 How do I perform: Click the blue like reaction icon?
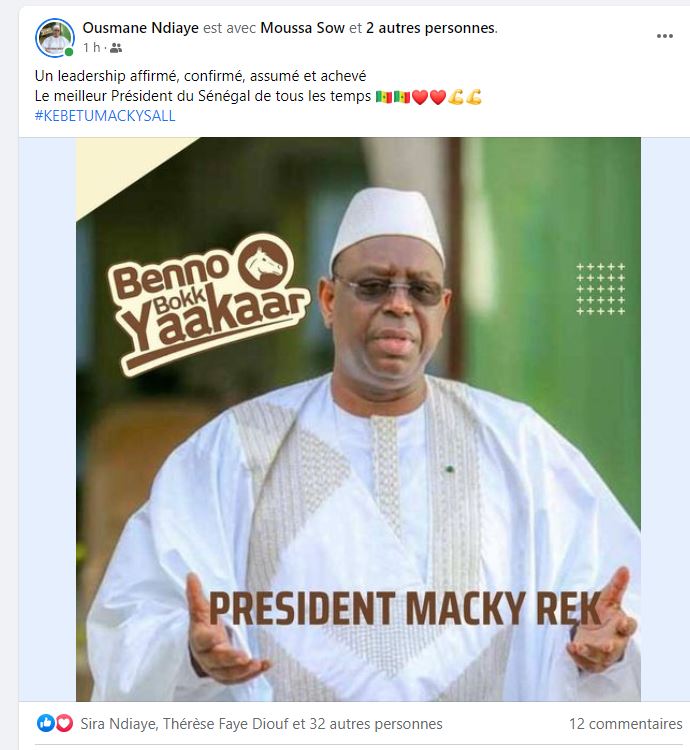coord(46,723)
